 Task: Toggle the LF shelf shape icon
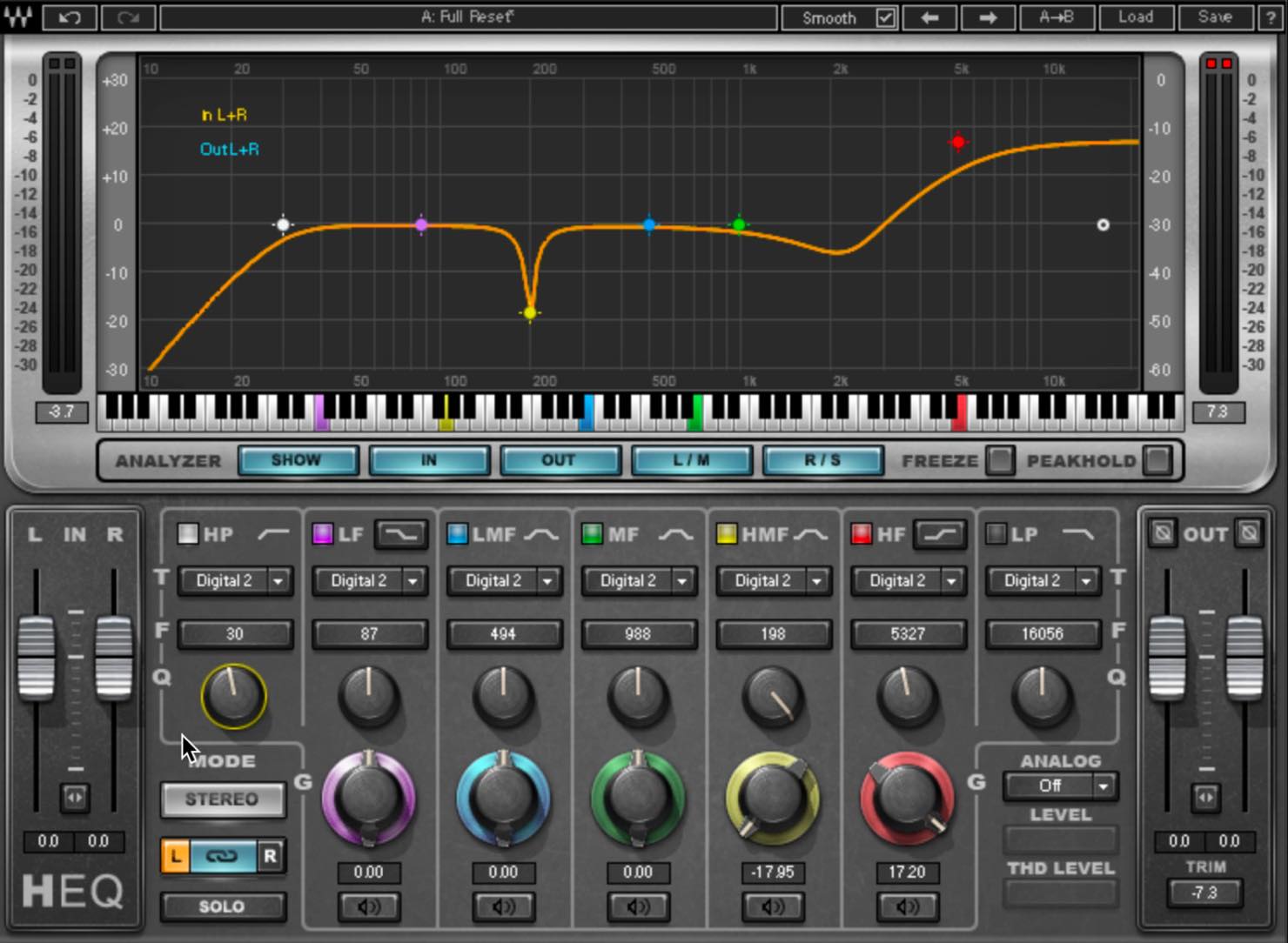401,534
